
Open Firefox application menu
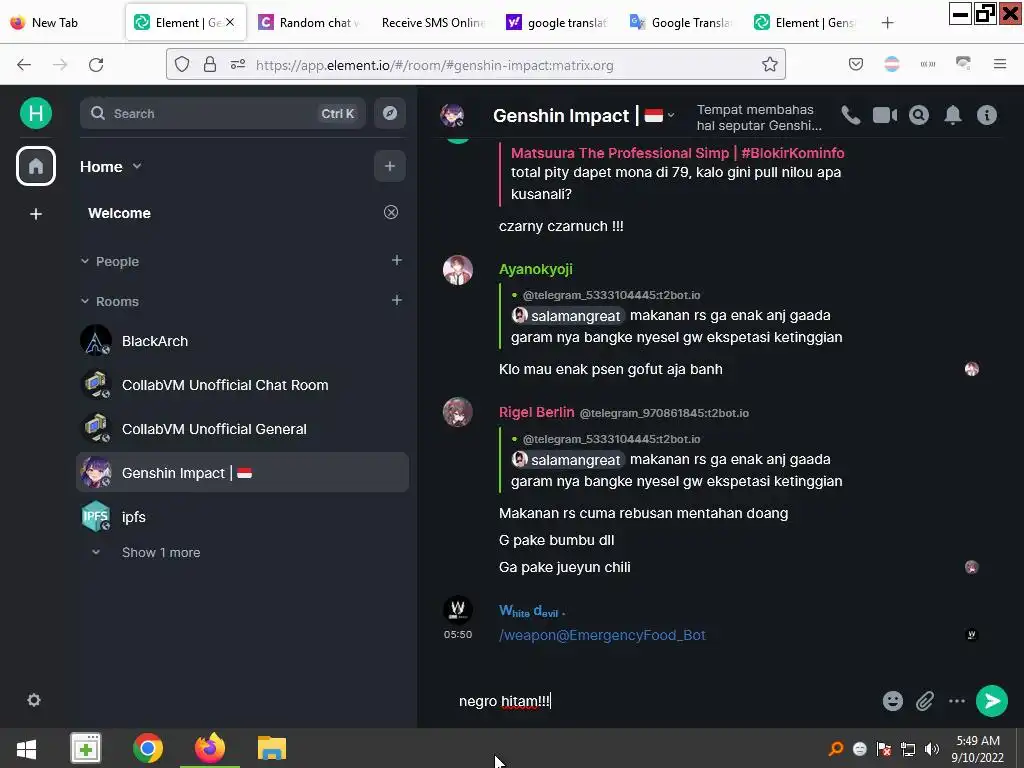click(1000, 64)
